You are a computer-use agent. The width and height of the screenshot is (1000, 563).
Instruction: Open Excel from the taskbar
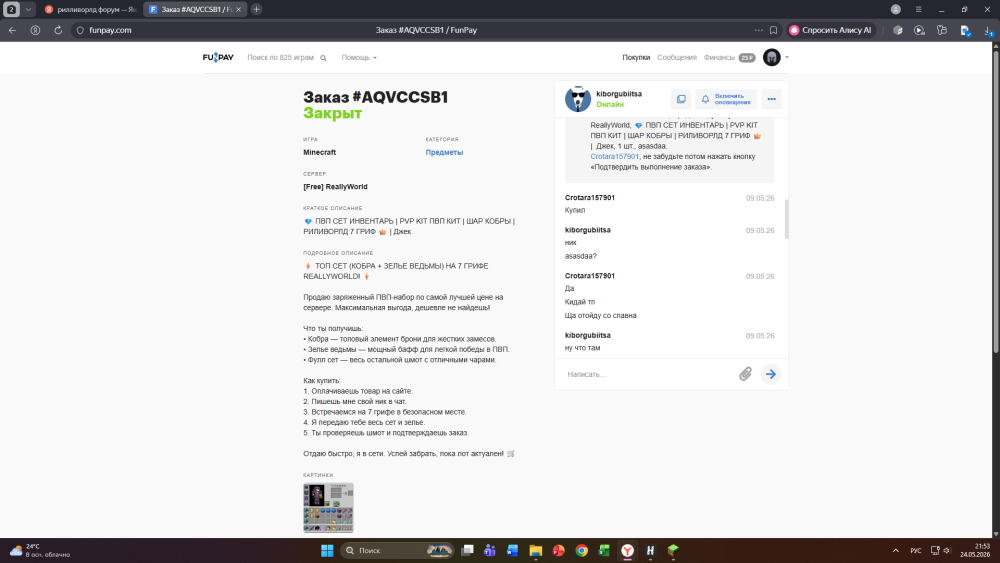tap(604, 551)
